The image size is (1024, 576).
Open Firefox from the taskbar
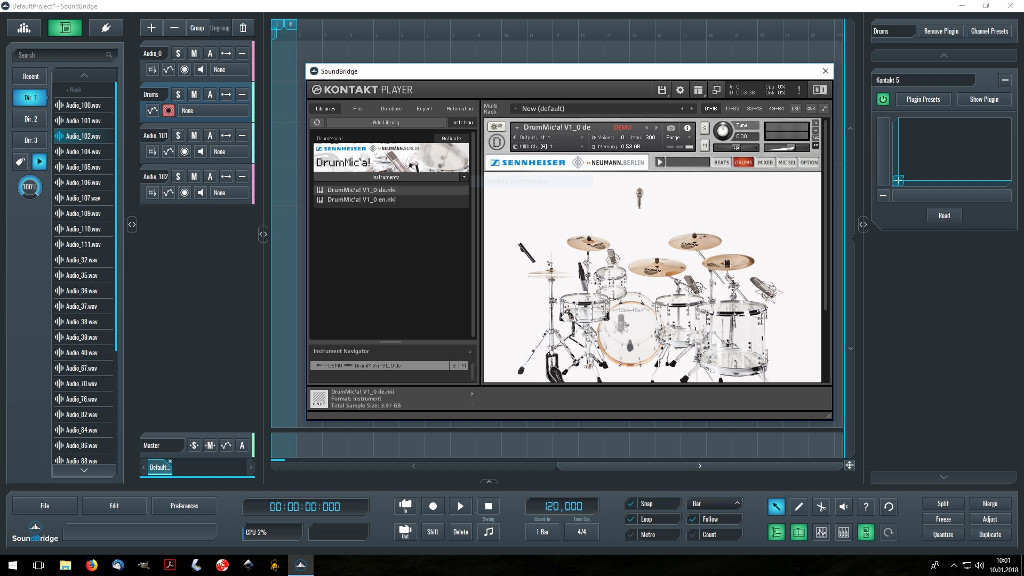pyautogui.click(x=91, y=565)
